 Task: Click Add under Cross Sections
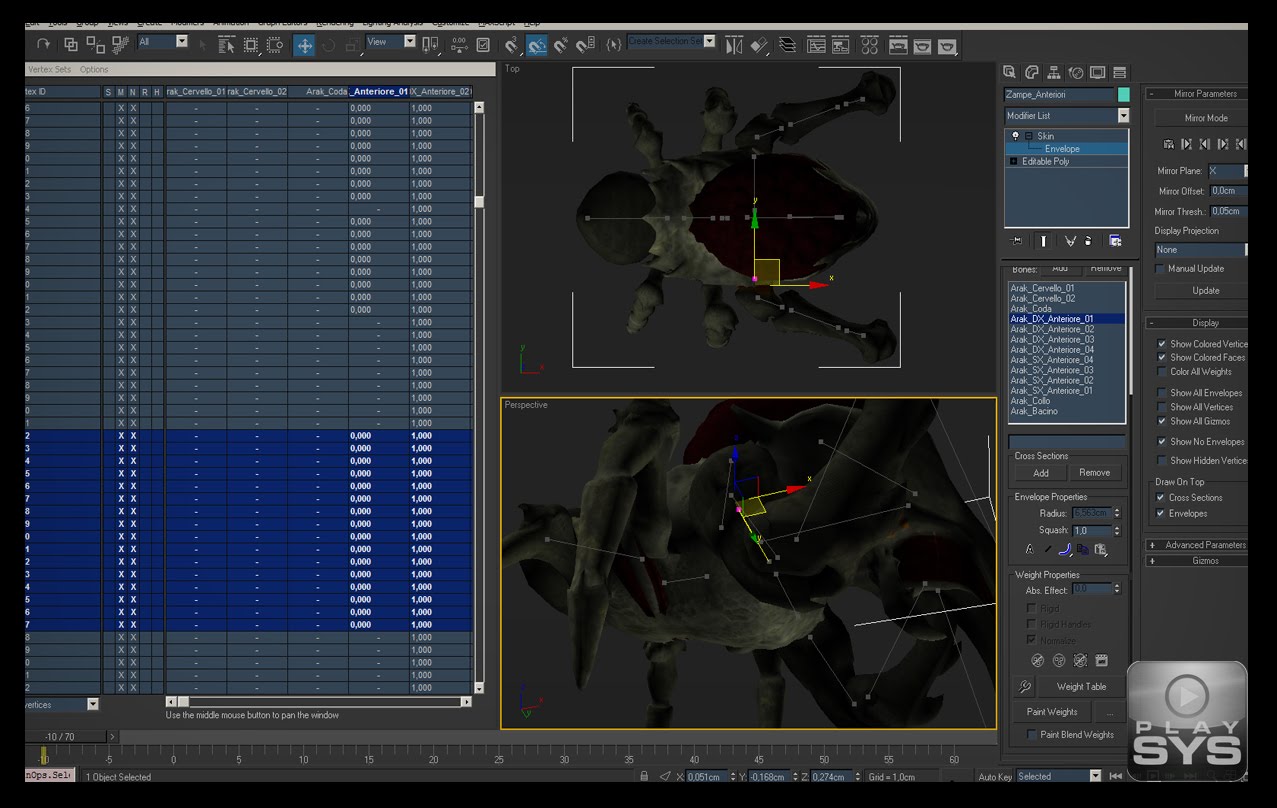tap(1041, 472)
